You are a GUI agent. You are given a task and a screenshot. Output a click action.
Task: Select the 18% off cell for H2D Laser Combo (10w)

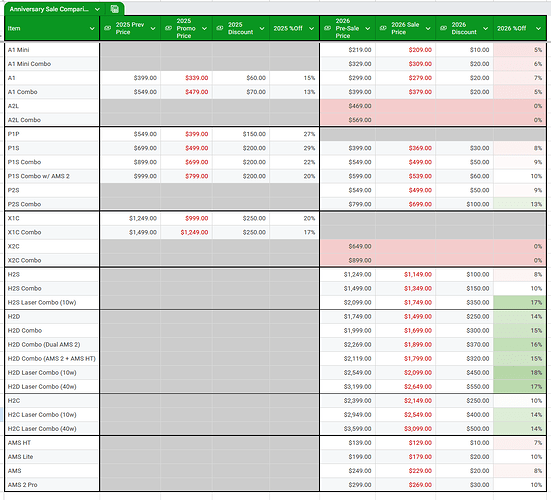(519, 373)
